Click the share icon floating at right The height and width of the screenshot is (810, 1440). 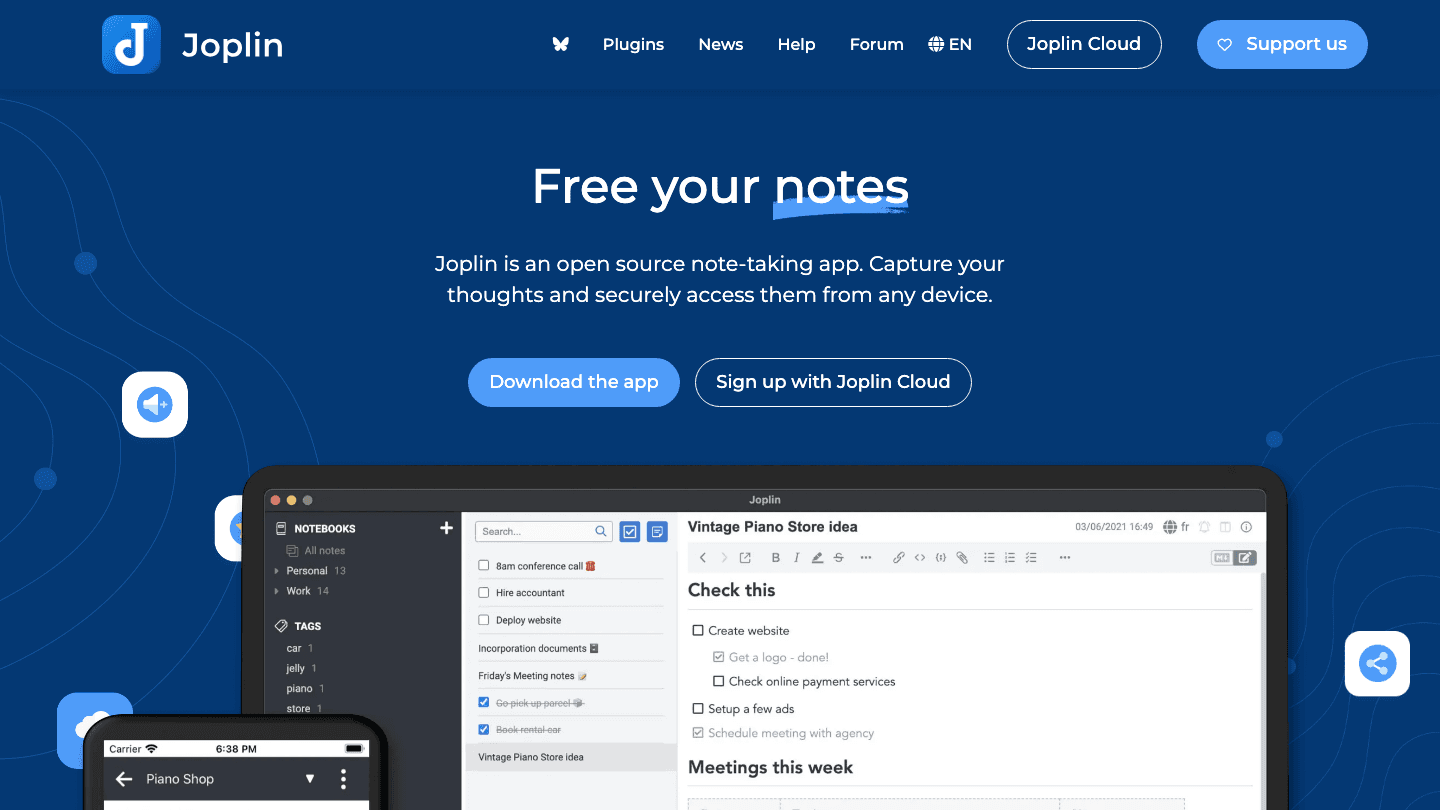click(1377, 663)
